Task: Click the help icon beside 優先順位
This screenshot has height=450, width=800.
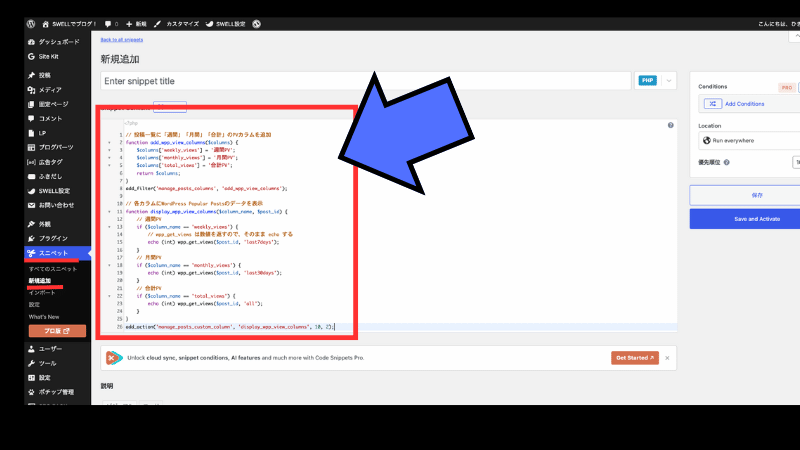Action: pos(727,162)
